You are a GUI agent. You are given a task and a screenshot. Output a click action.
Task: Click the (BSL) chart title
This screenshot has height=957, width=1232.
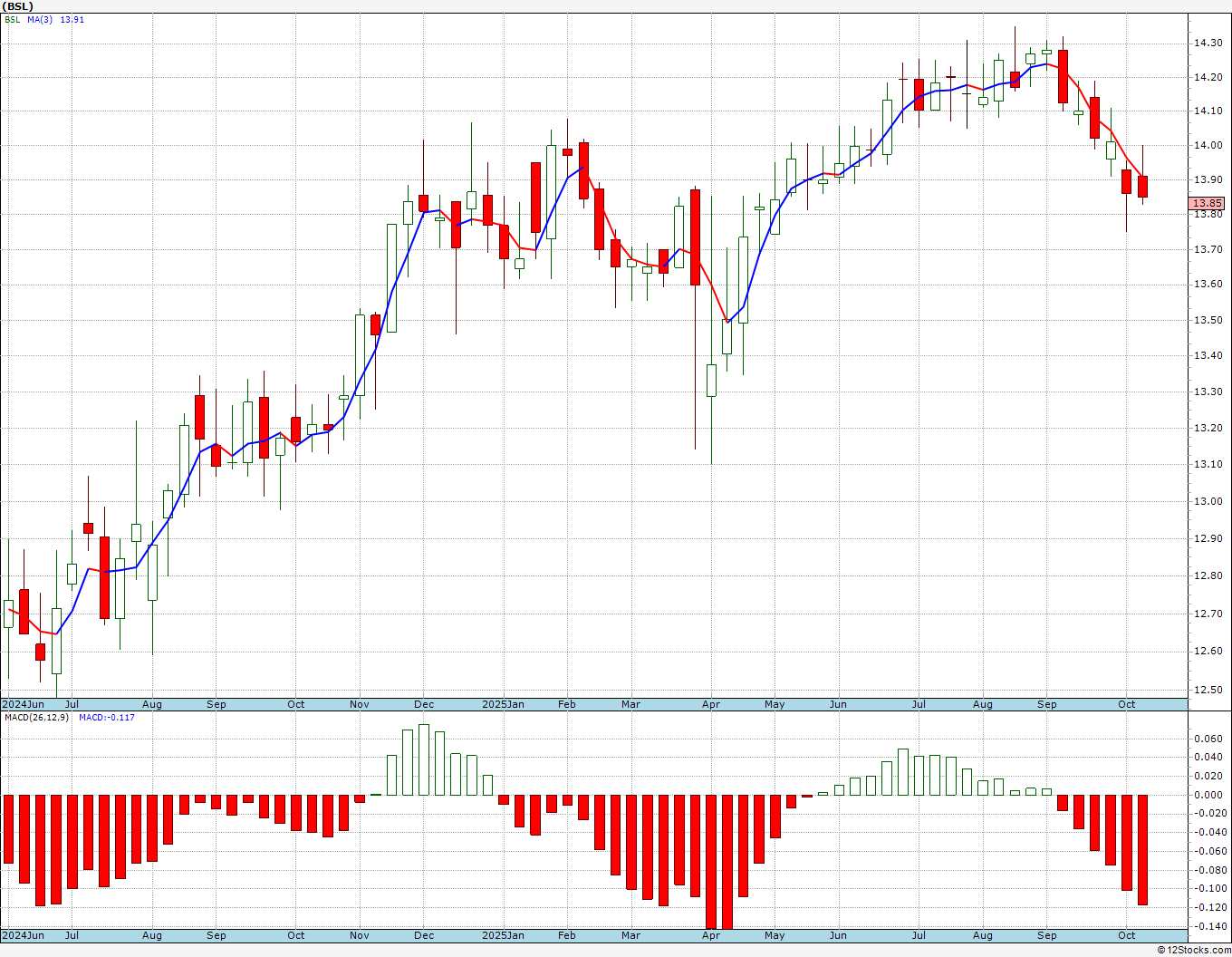point(19,6)
